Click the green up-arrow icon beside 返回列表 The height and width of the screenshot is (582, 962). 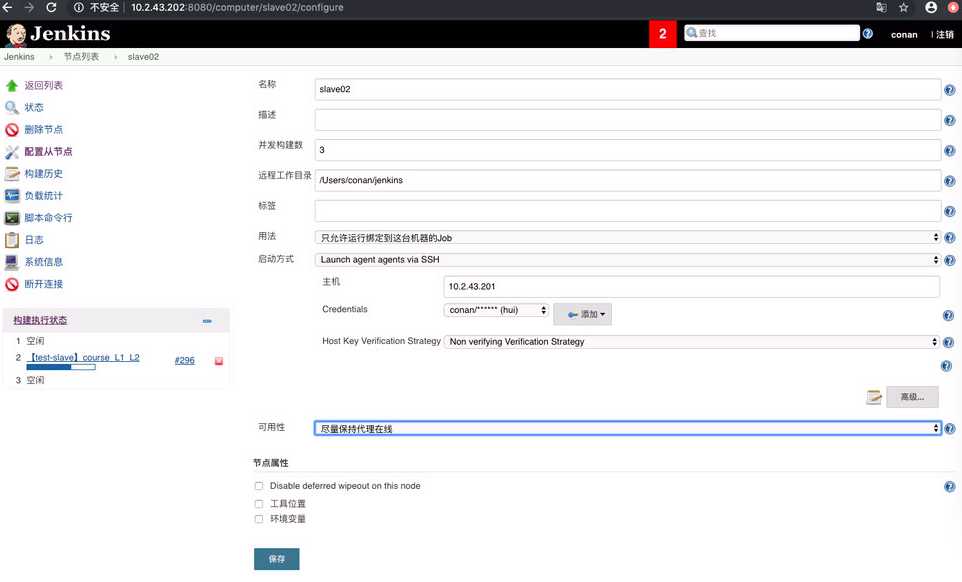coord(12,86)
